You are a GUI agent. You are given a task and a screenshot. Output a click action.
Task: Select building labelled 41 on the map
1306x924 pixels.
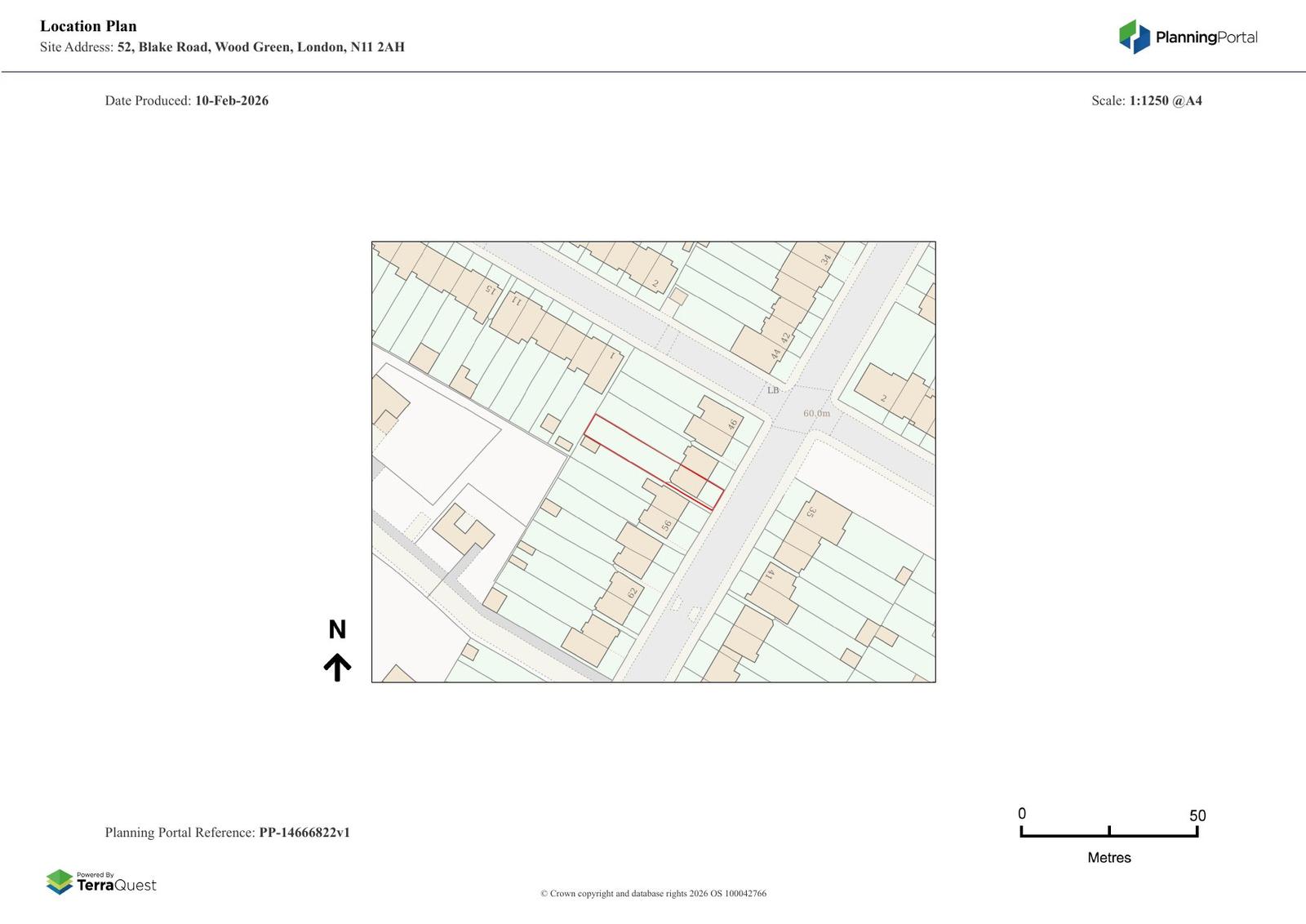point(769,573)
